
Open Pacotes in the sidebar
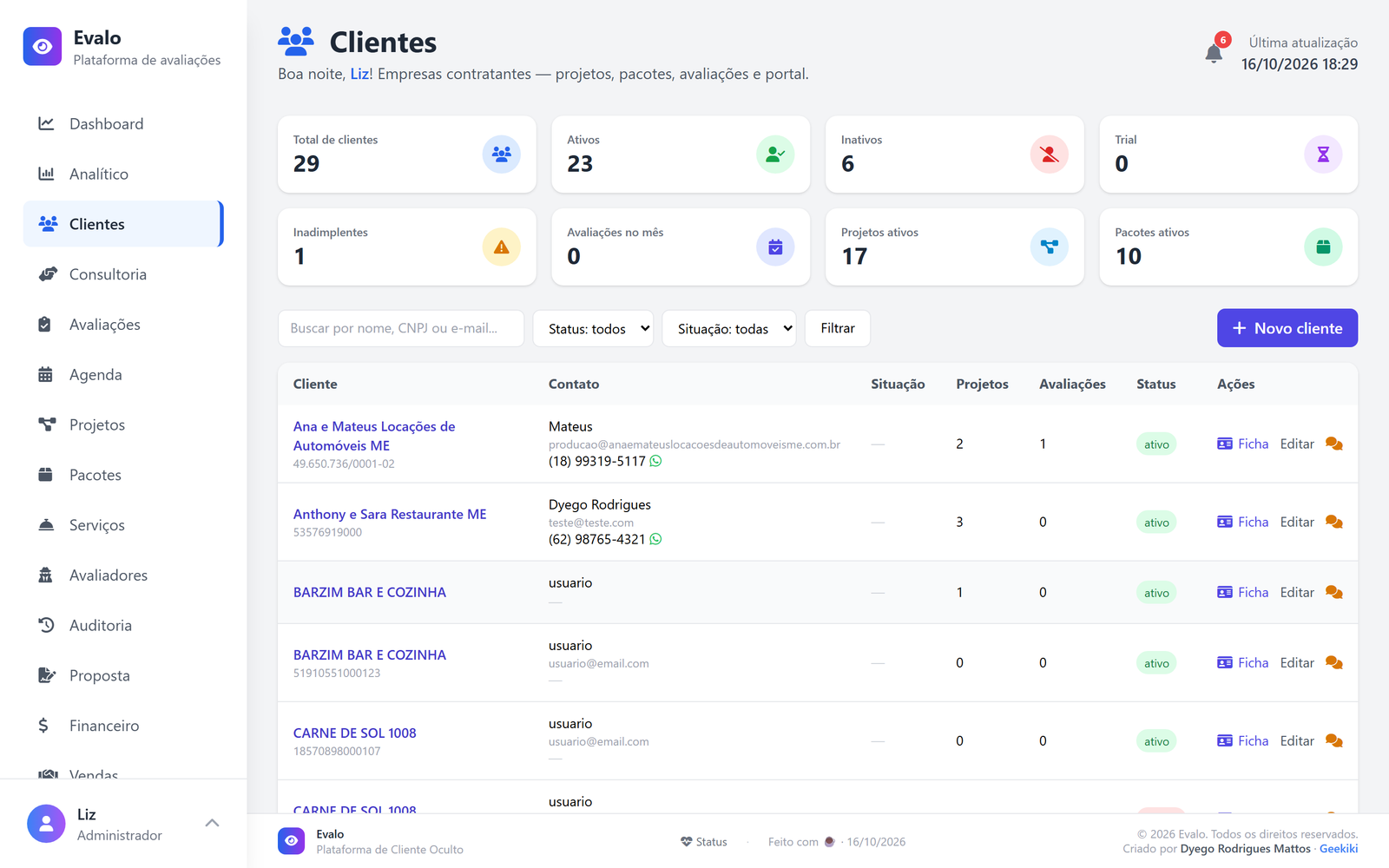pyautogui.click(x=123, y=475)
